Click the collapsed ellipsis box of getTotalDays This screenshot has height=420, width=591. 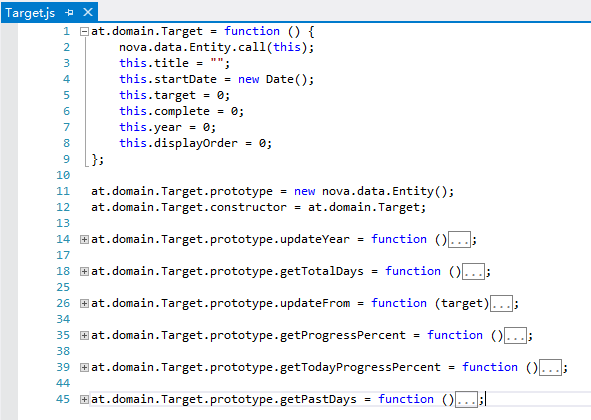tap(473, 272)
